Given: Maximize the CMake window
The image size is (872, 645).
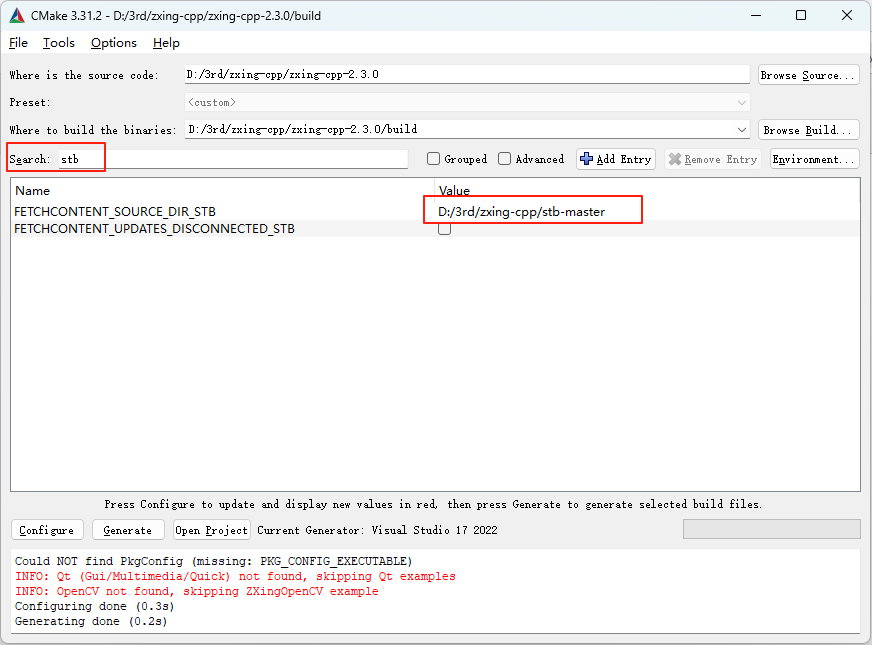Looking at the screenshot, I should [x=801, y=16].
